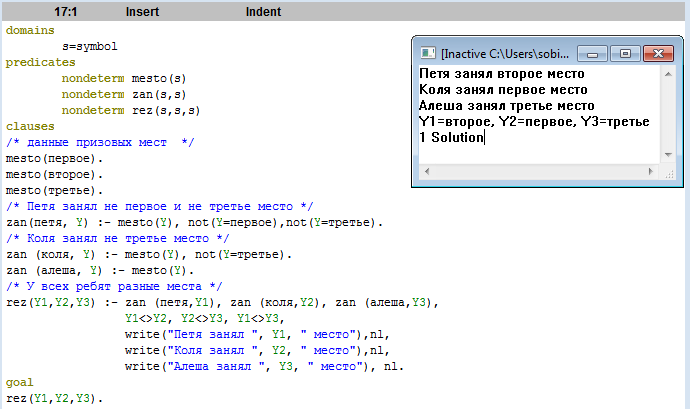
Task: Click the 'zan(петя, Y)' rule line
Action: pyautogui.click(x=195, y=223)
